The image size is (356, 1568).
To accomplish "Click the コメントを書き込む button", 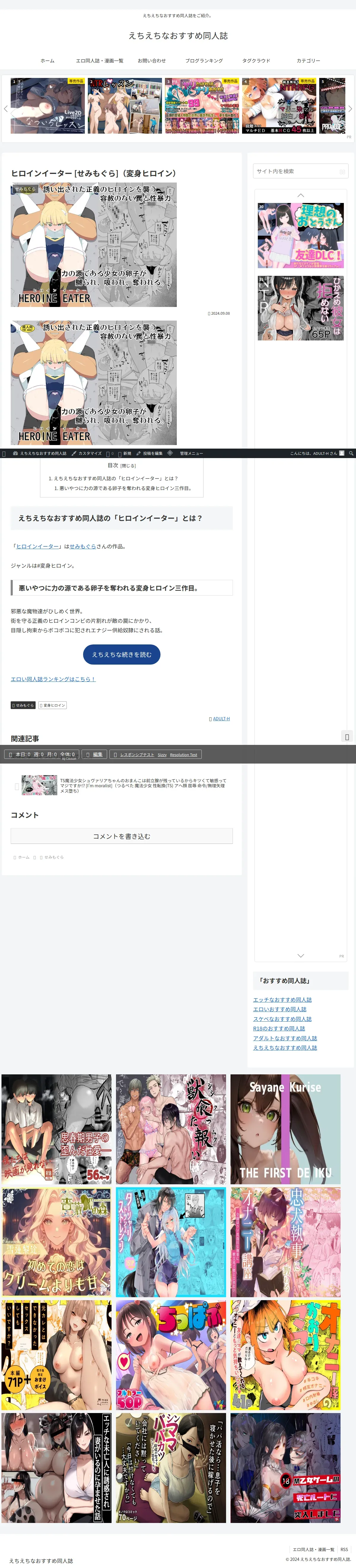I will [122, 836].
